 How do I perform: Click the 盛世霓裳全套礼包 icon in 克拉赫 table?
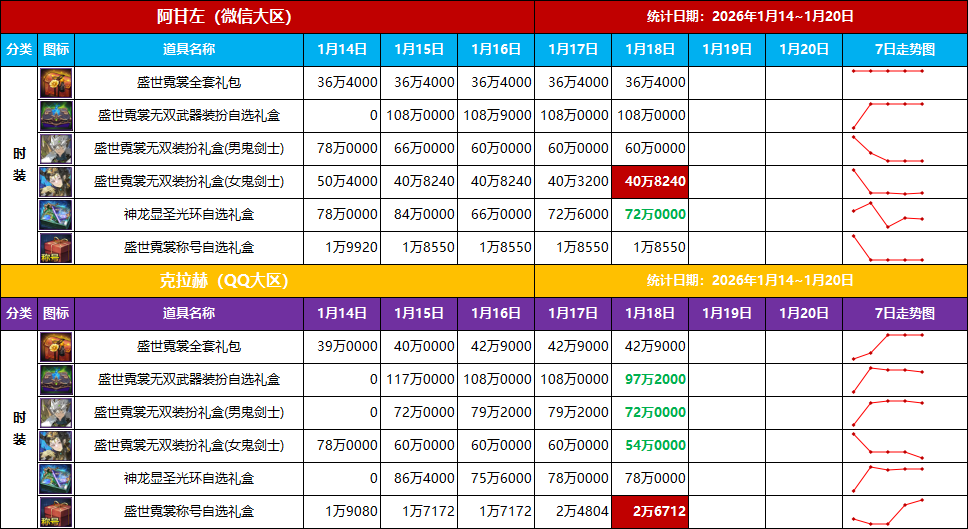coord(56,347)
